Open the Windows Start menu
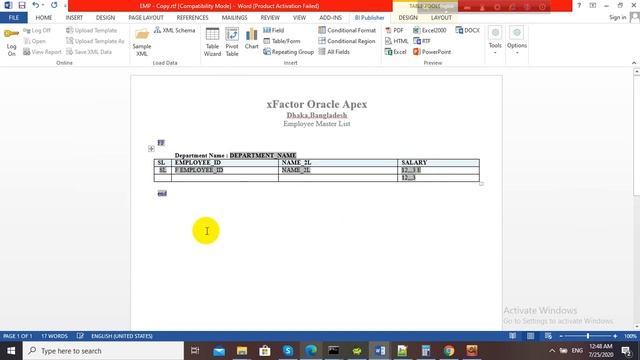Screen dimensions: 640x360 point(11,351)
